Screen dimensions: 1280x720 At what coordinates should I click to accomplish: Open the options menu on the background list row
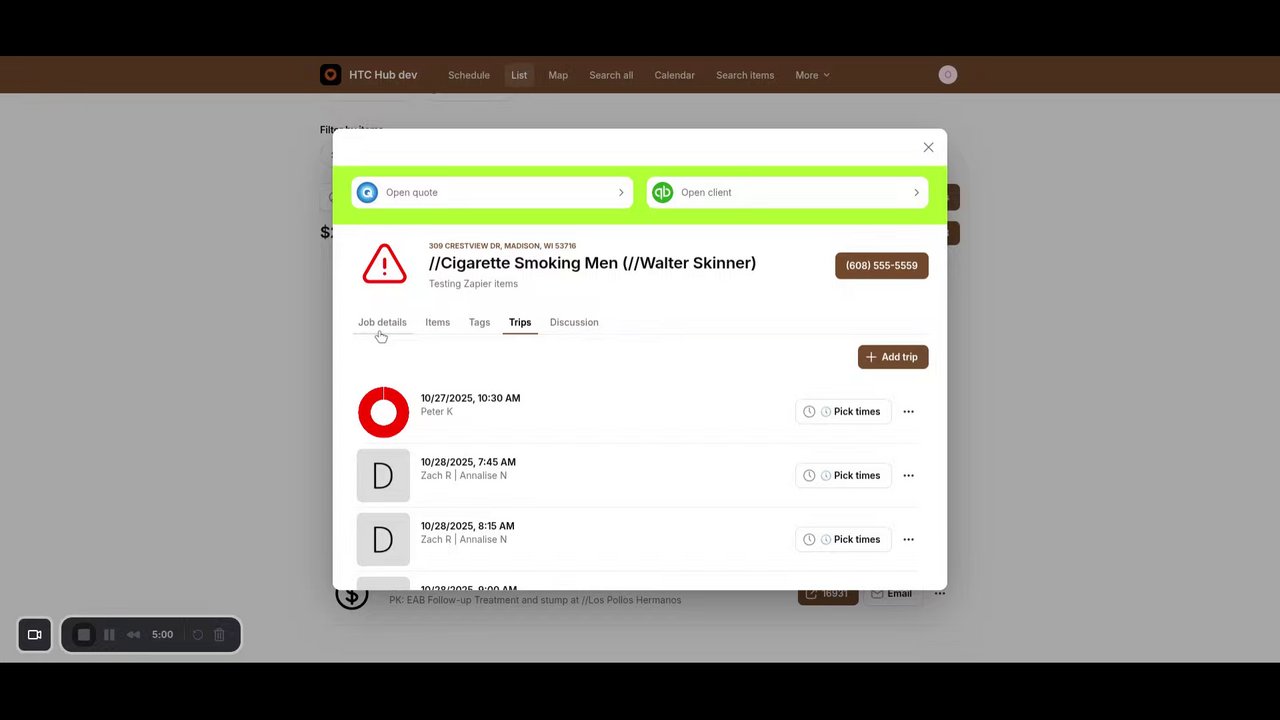940,594
